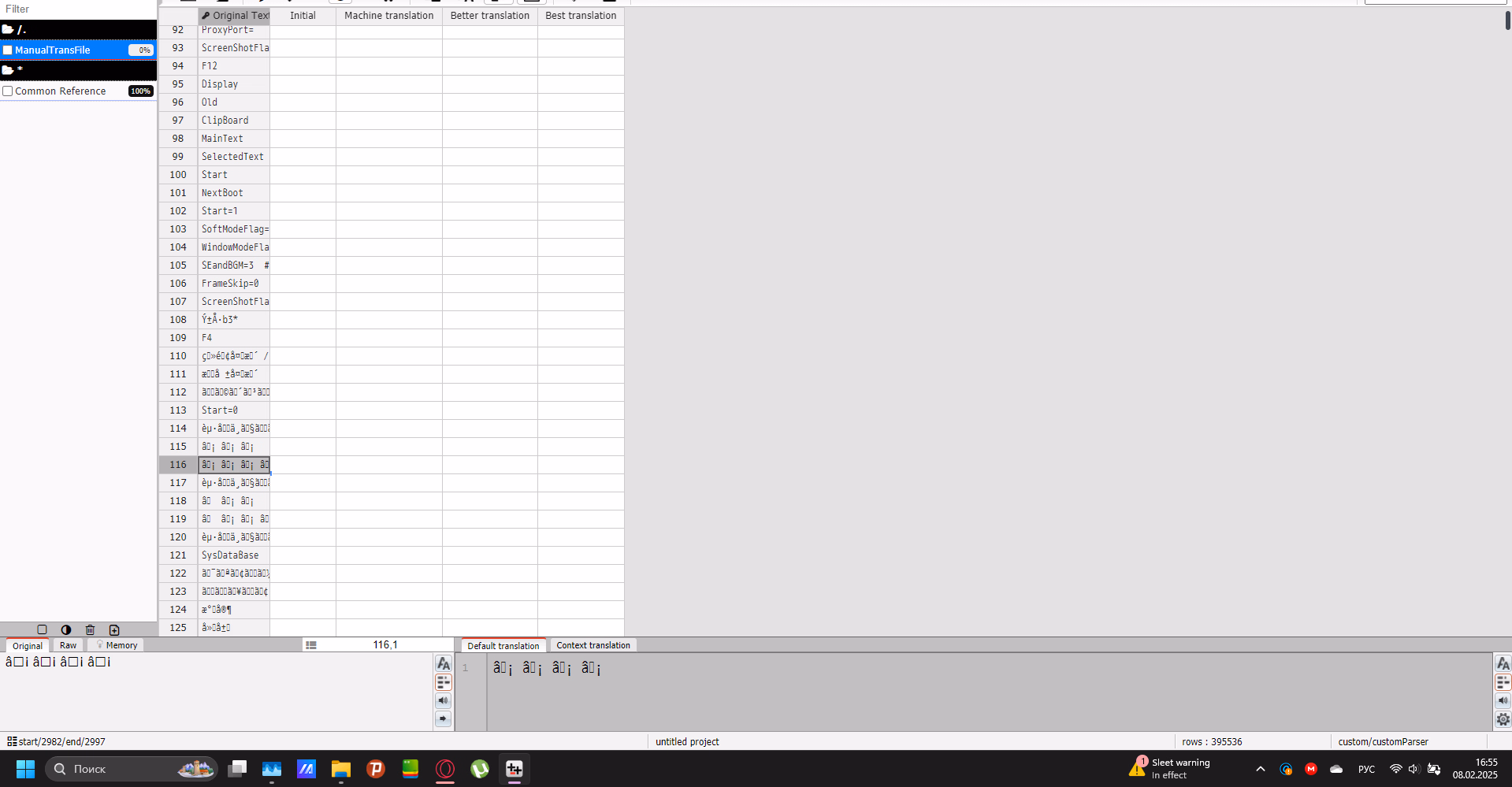Tick the Common Reference checkbox
The image size is (1512, 787).
click(8, 91)
